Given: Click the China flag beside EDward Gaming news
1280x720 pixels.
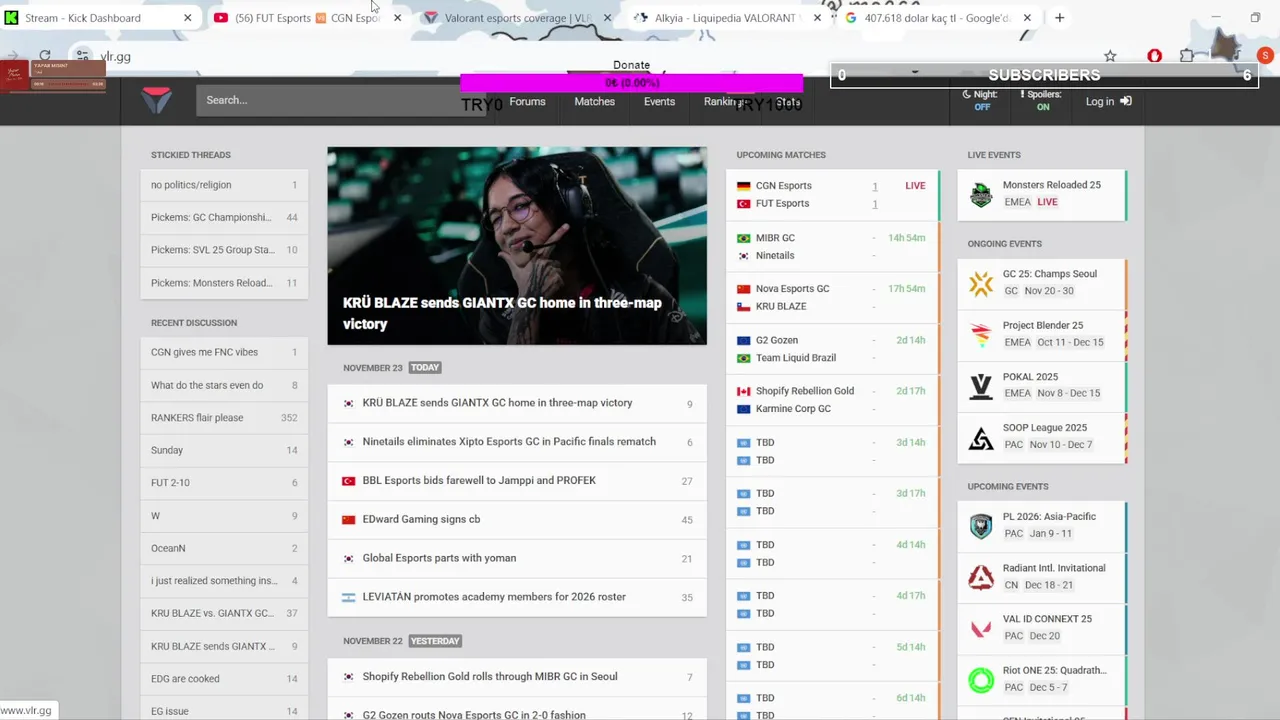Looking at the screenshot, I should coord(348,520).
